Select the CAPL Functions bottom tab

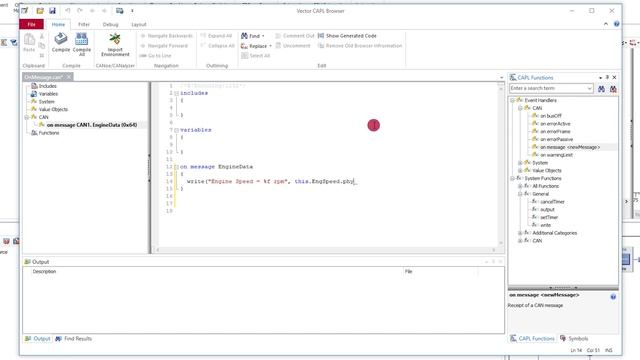(532, 339)
